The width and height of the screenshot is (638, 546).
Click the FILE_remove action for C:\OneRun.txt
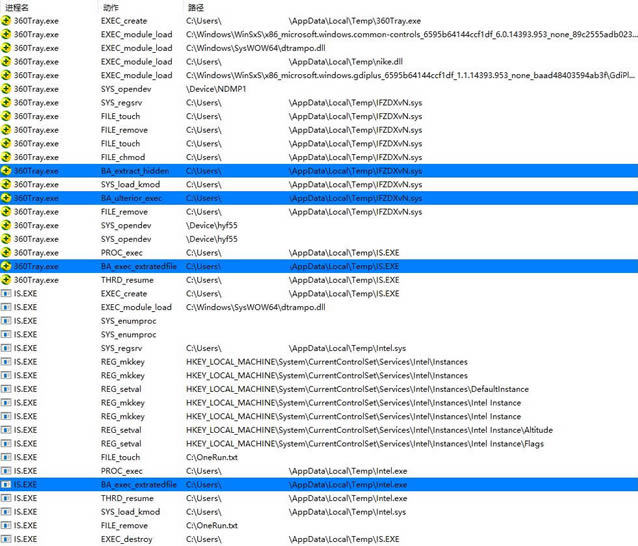[124, 525]
